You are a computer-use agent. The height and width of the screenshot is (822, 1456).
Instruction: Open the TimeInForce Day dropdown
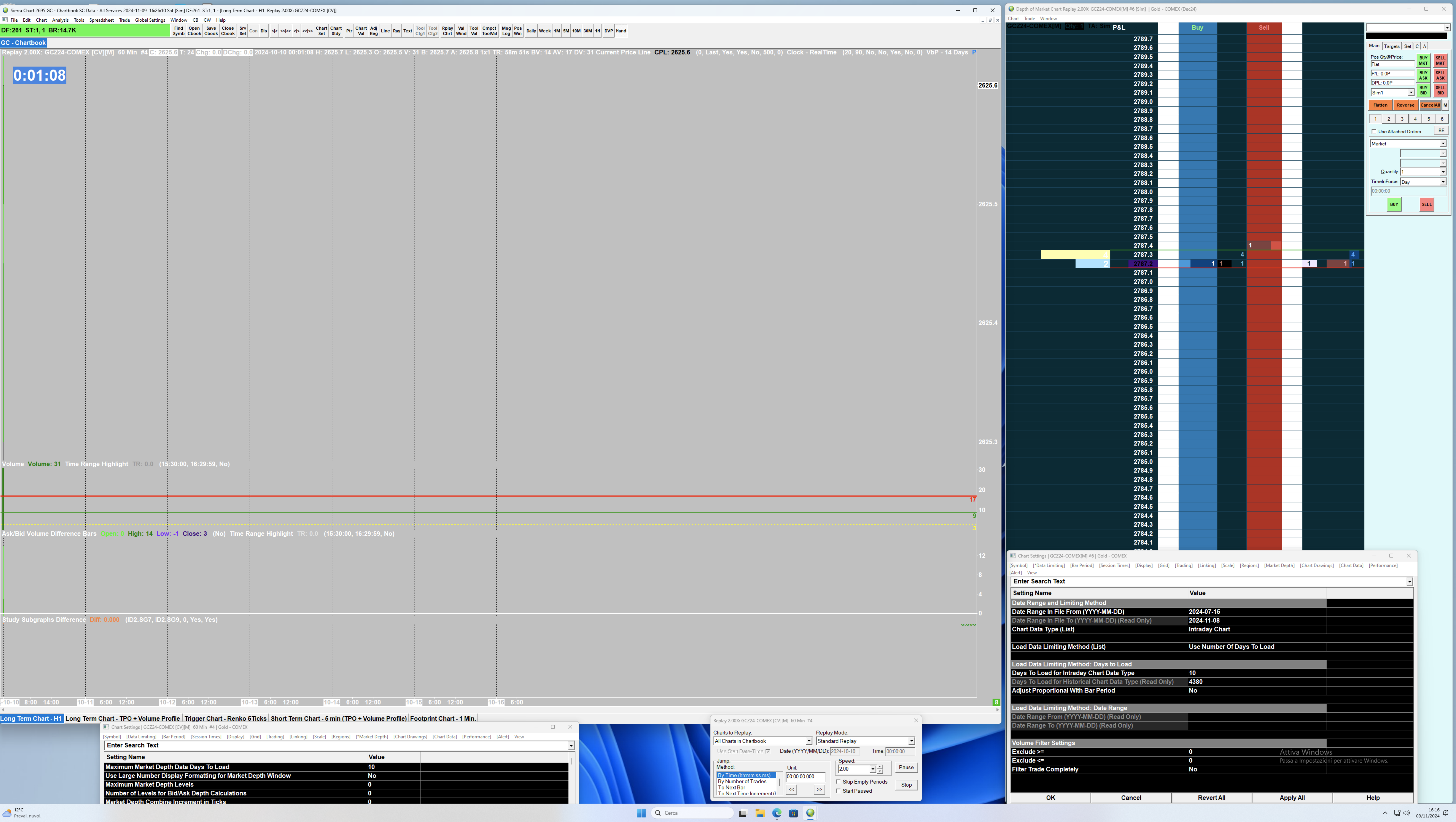1442,182
